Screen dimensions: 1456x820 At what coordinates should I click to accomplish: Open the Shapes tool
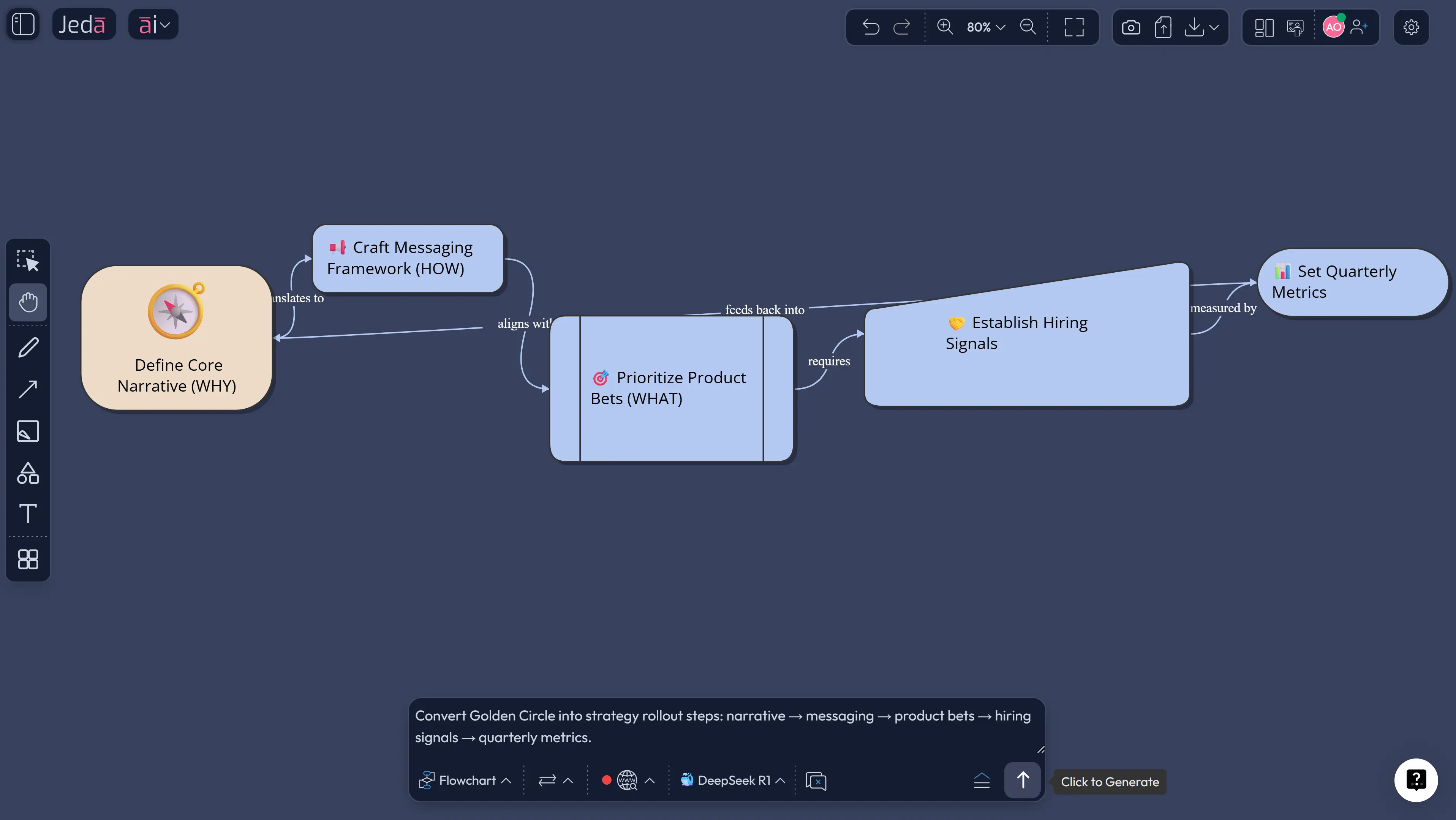pos(28,473)
